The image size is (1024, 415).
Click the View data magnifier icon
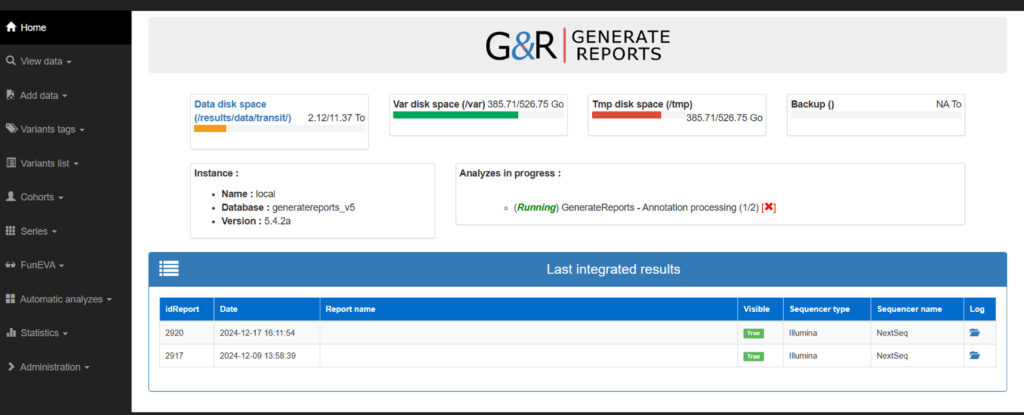(10, 61)
